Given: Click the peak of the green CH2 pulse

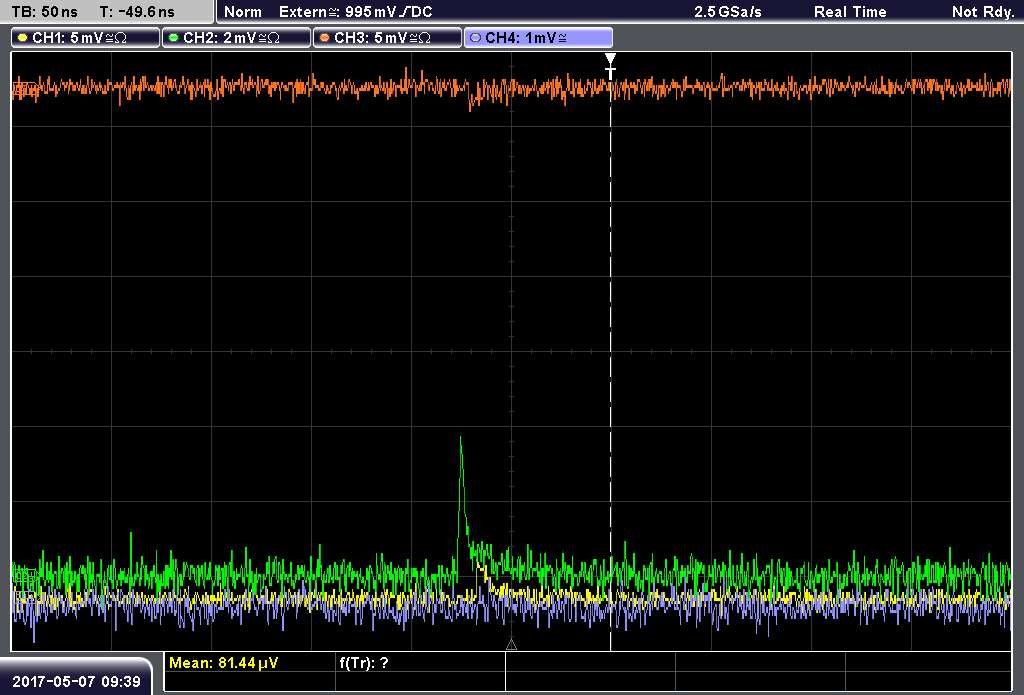Looking at the screenshot, I should [x=460, y=438].
